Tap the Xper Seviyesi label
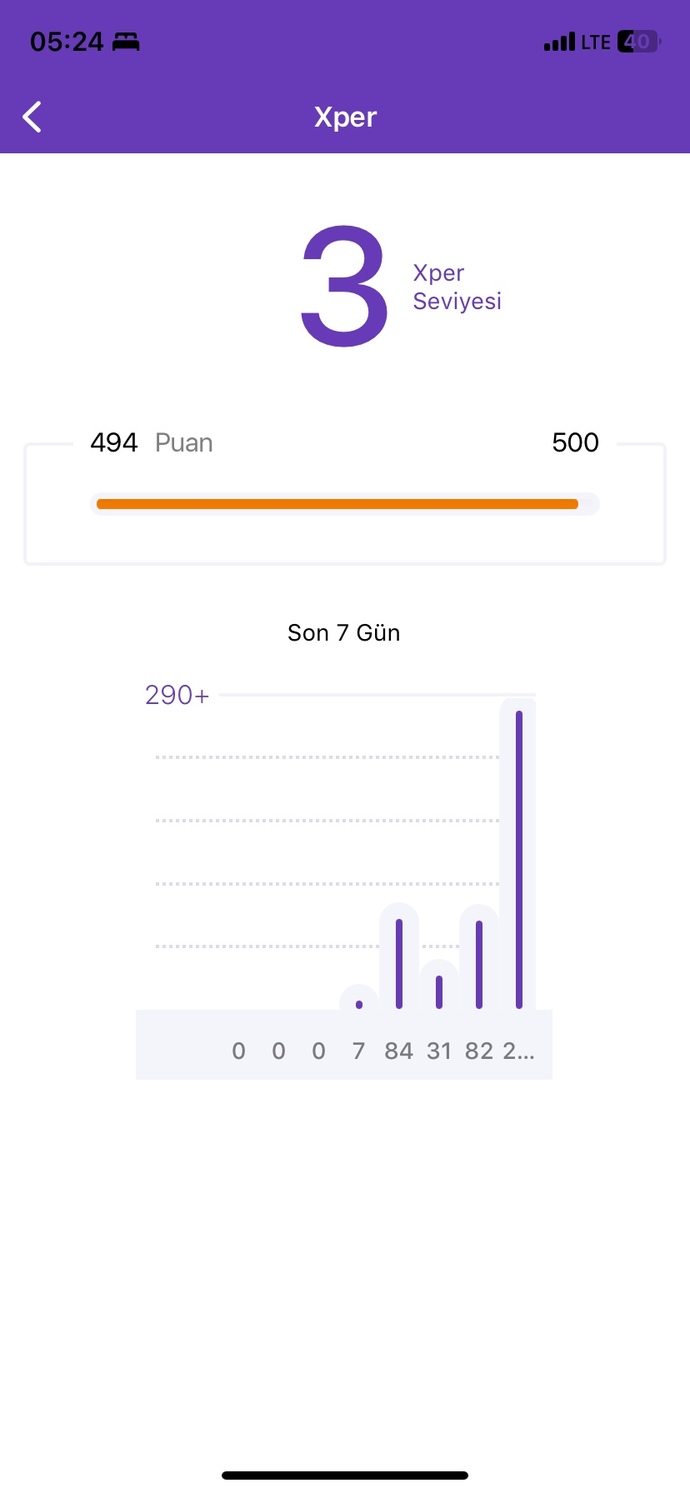Image resolution: width=690 pixels, height=1493 pixels. click(x=457, y=287)
